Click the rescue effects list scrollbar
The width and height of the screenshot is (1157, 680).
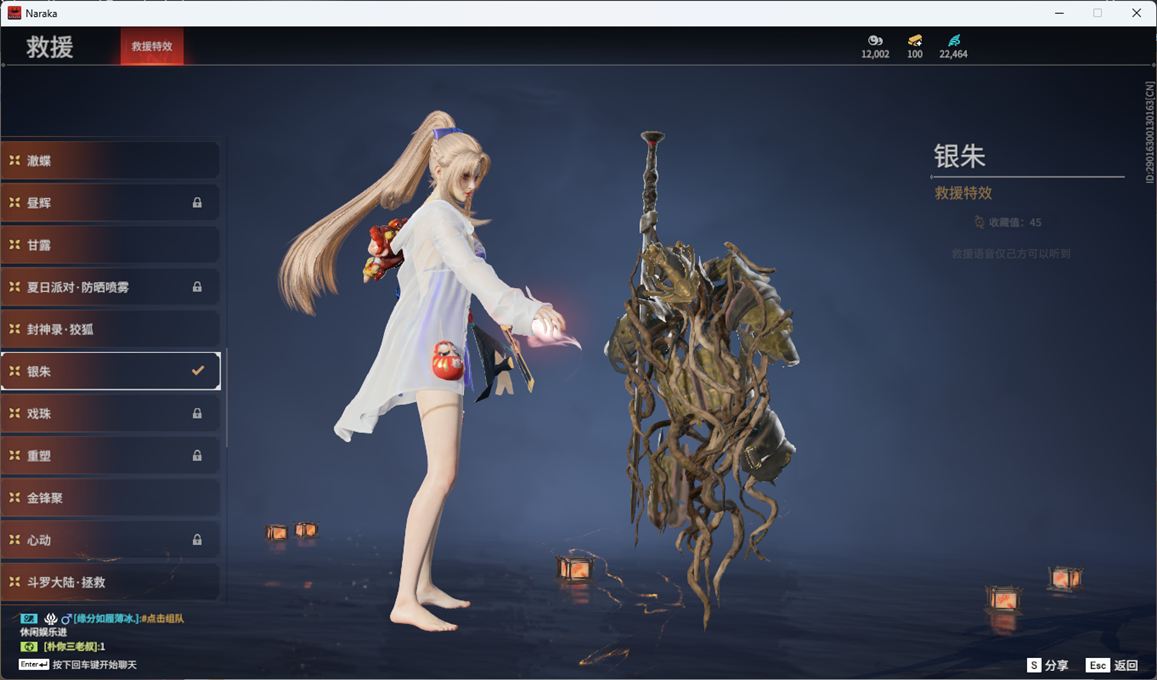[227, 398]
